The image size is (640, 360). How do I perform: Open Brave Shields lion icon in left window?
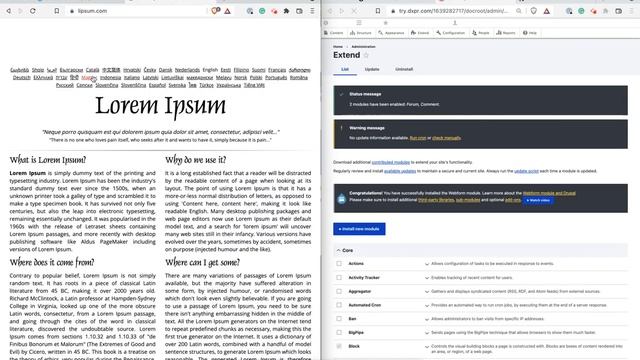(x=215, y=11)
